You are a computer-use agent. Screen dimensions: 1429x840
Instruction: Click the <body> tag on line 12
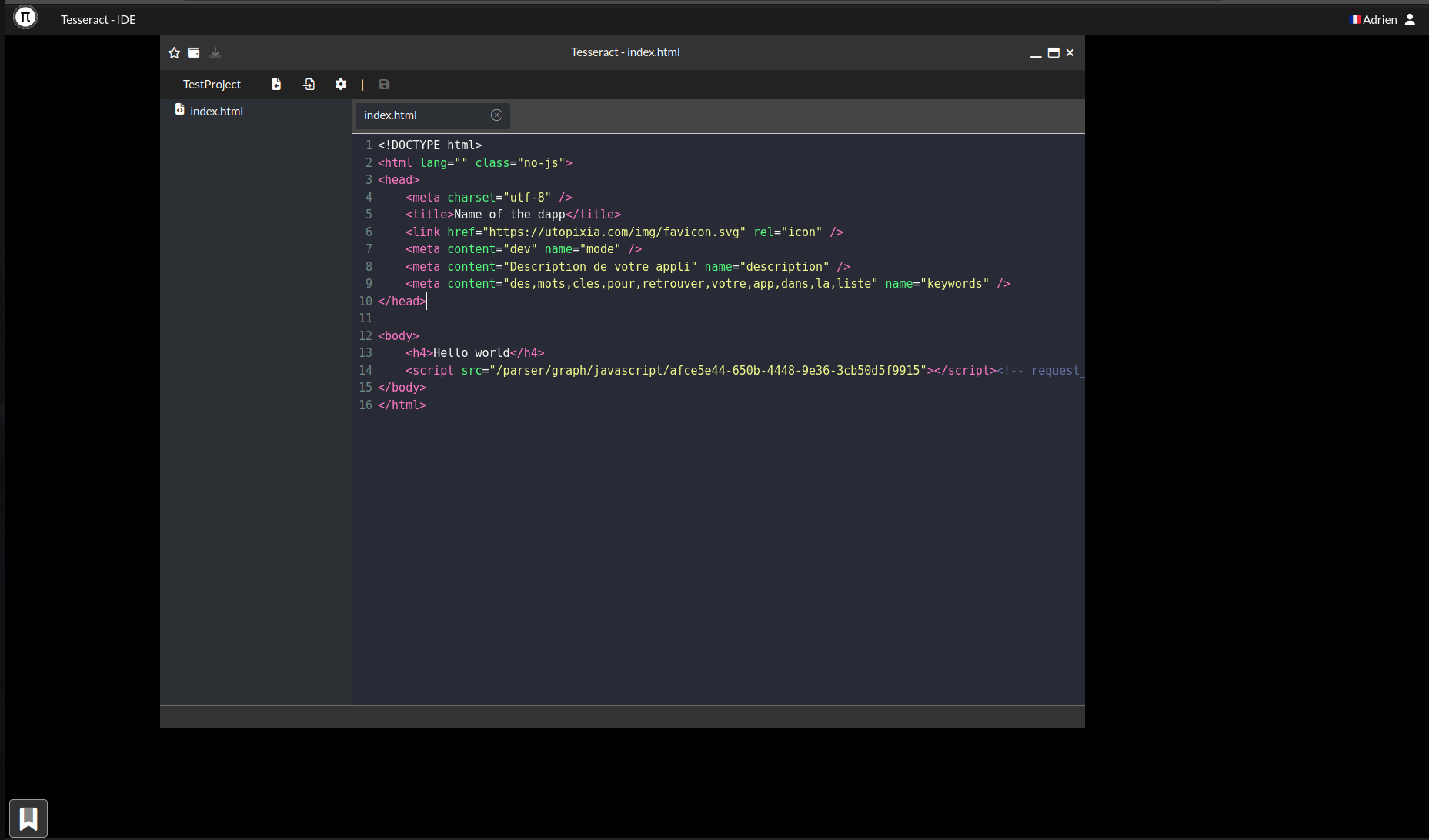point(399,336)
